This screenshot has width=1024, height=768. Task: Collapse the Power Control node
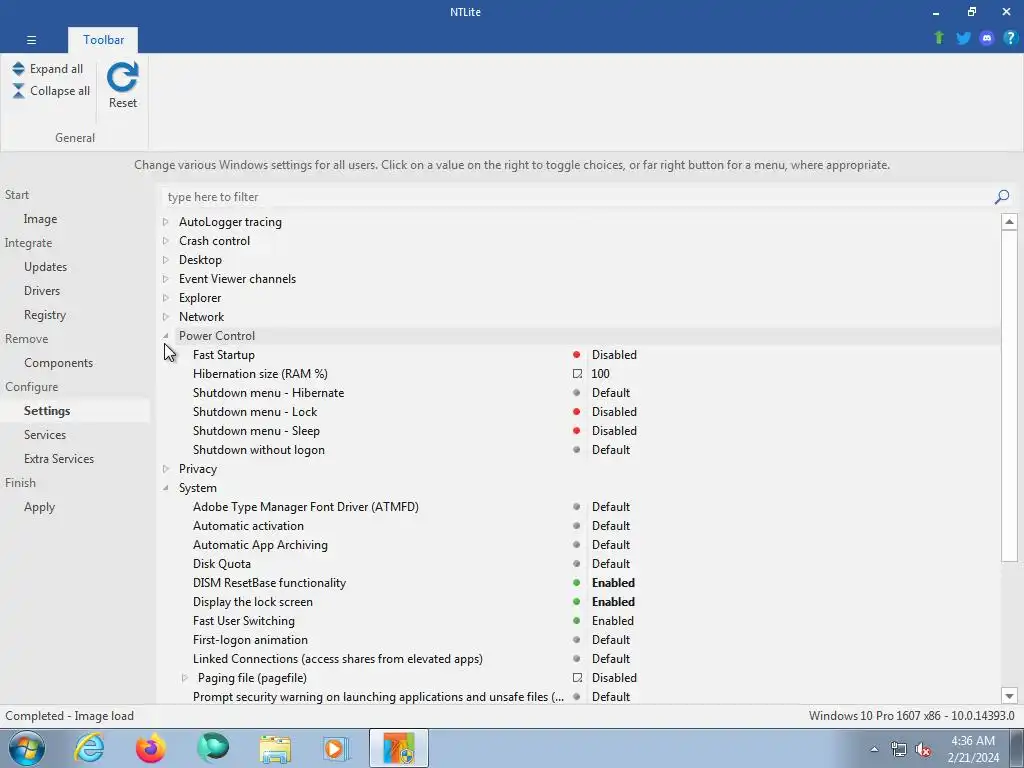click(166, 336)
